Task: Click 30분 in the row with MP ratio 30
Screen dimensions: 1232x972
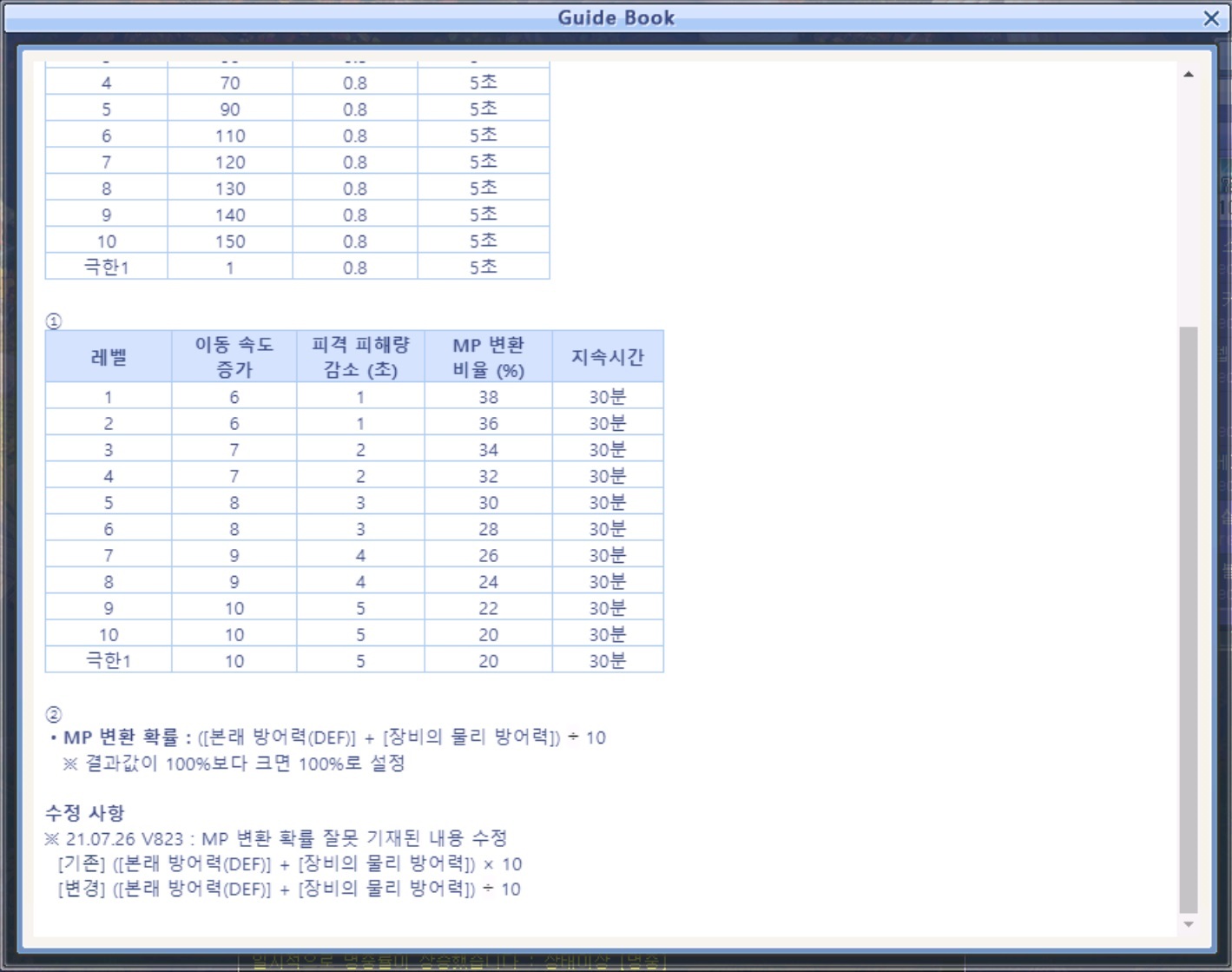Action: 608,503
